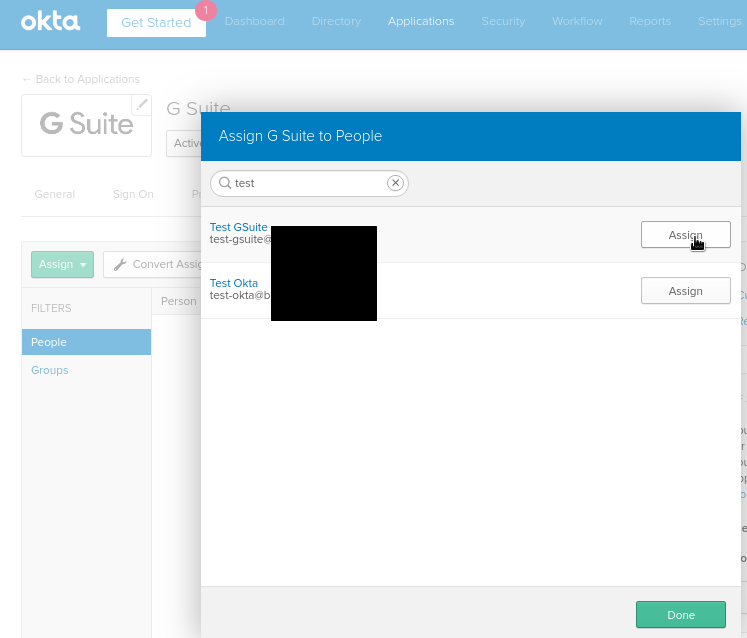Click the Get Started button
The height and width of the screenshot is (638, 747).
pos(156,23)
